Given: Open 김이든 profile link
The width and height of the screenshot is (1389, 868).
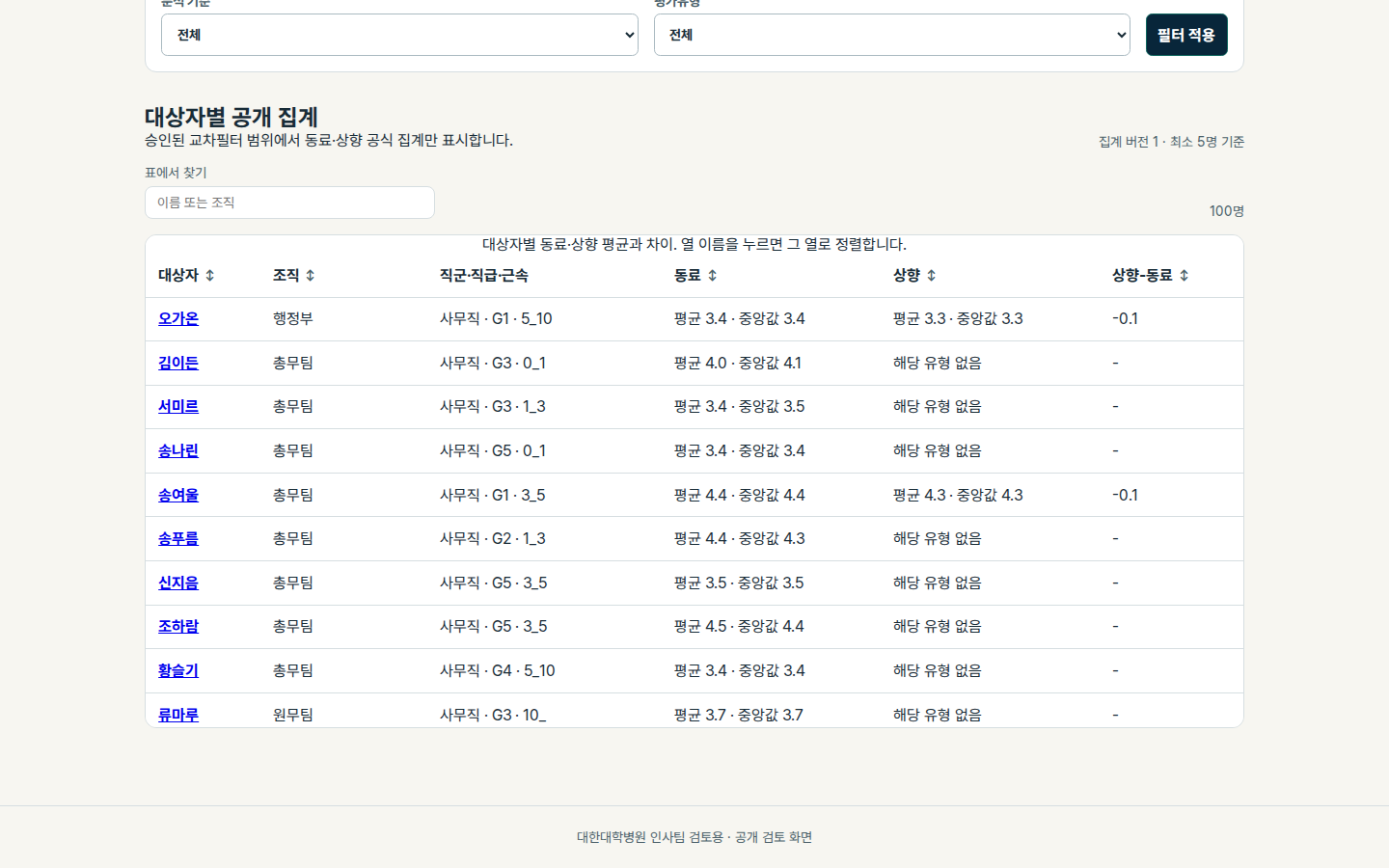Looking at the screenshot, I should click(x=178, y=364).
